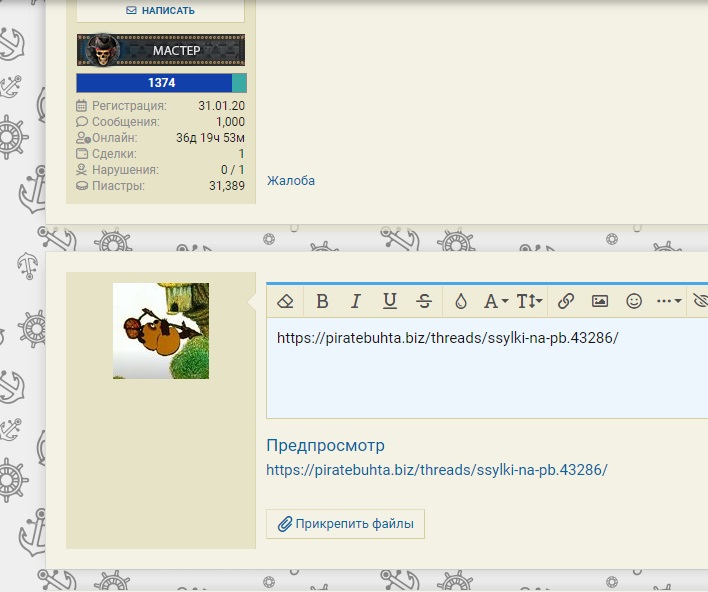
Task: Click the wallet icon beside Сделки
Action: 82,154
